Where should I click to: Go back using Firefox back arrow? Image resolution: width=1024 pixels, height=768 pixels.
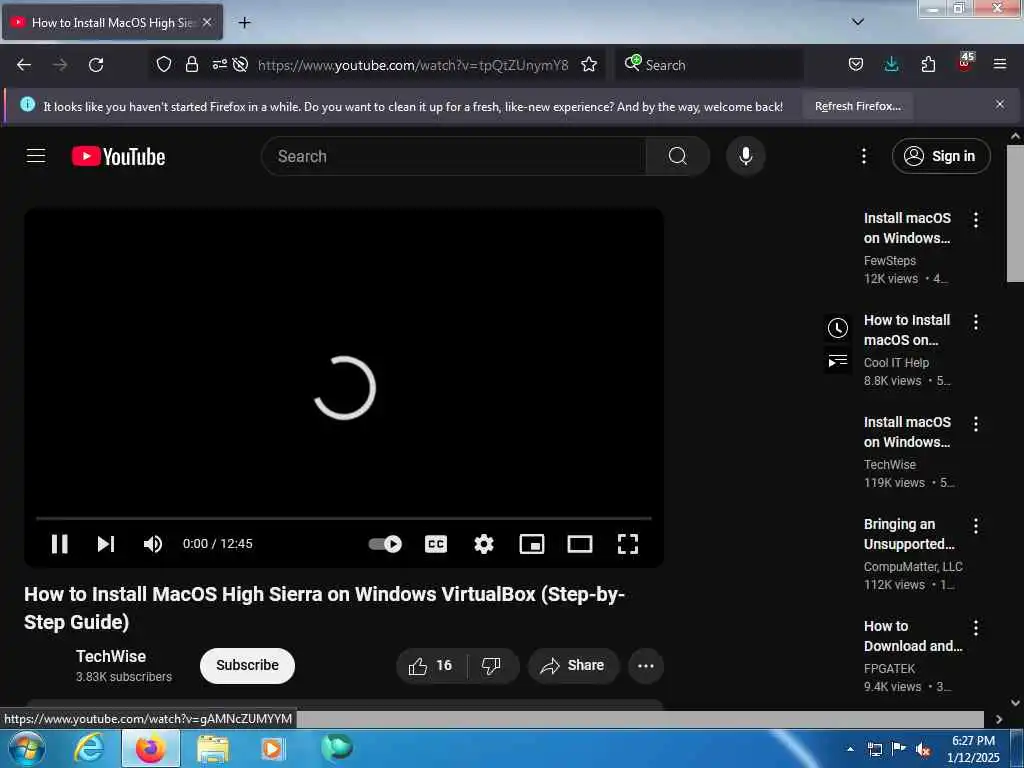tap(24, 65)
